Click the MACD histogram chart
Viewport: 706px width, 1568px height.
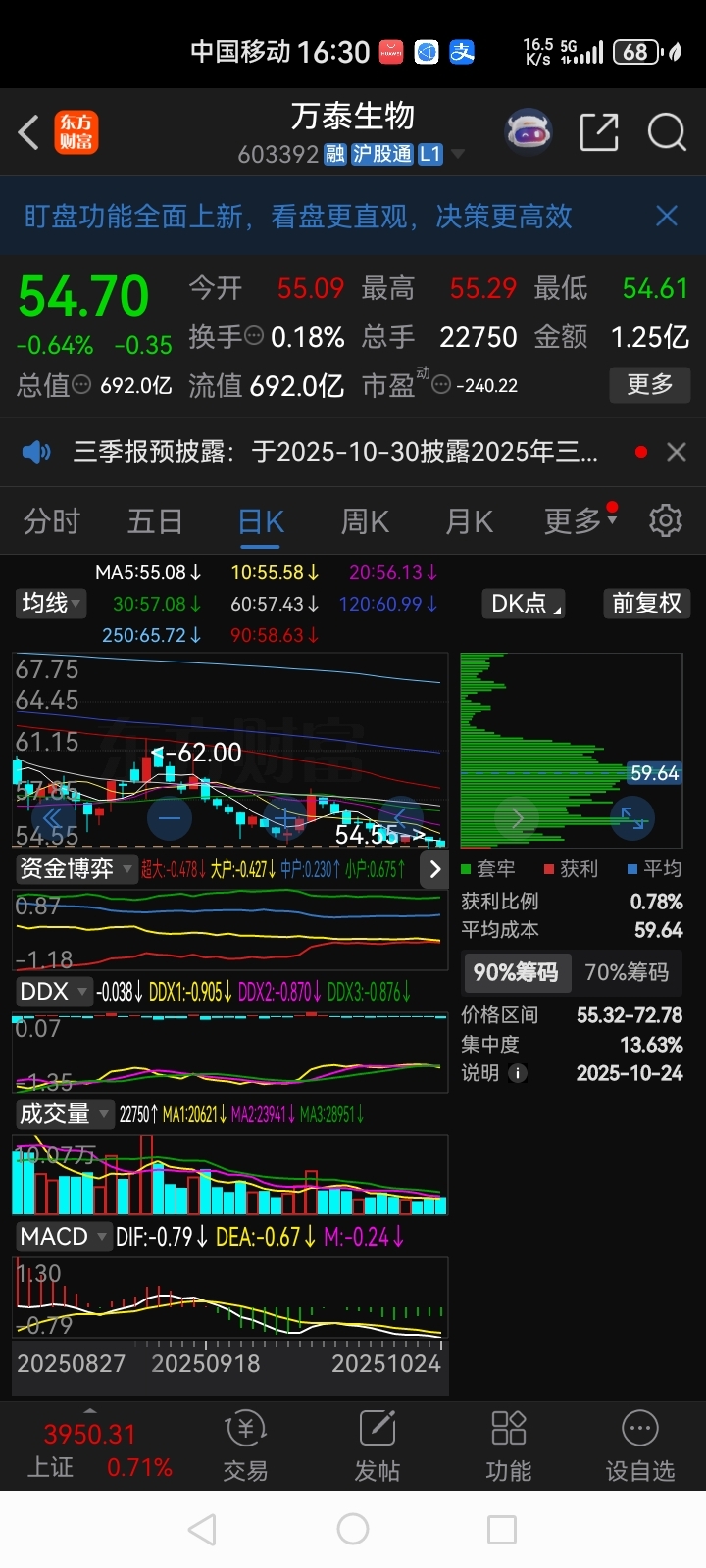pyautogui.click(x=230, y=1299)
